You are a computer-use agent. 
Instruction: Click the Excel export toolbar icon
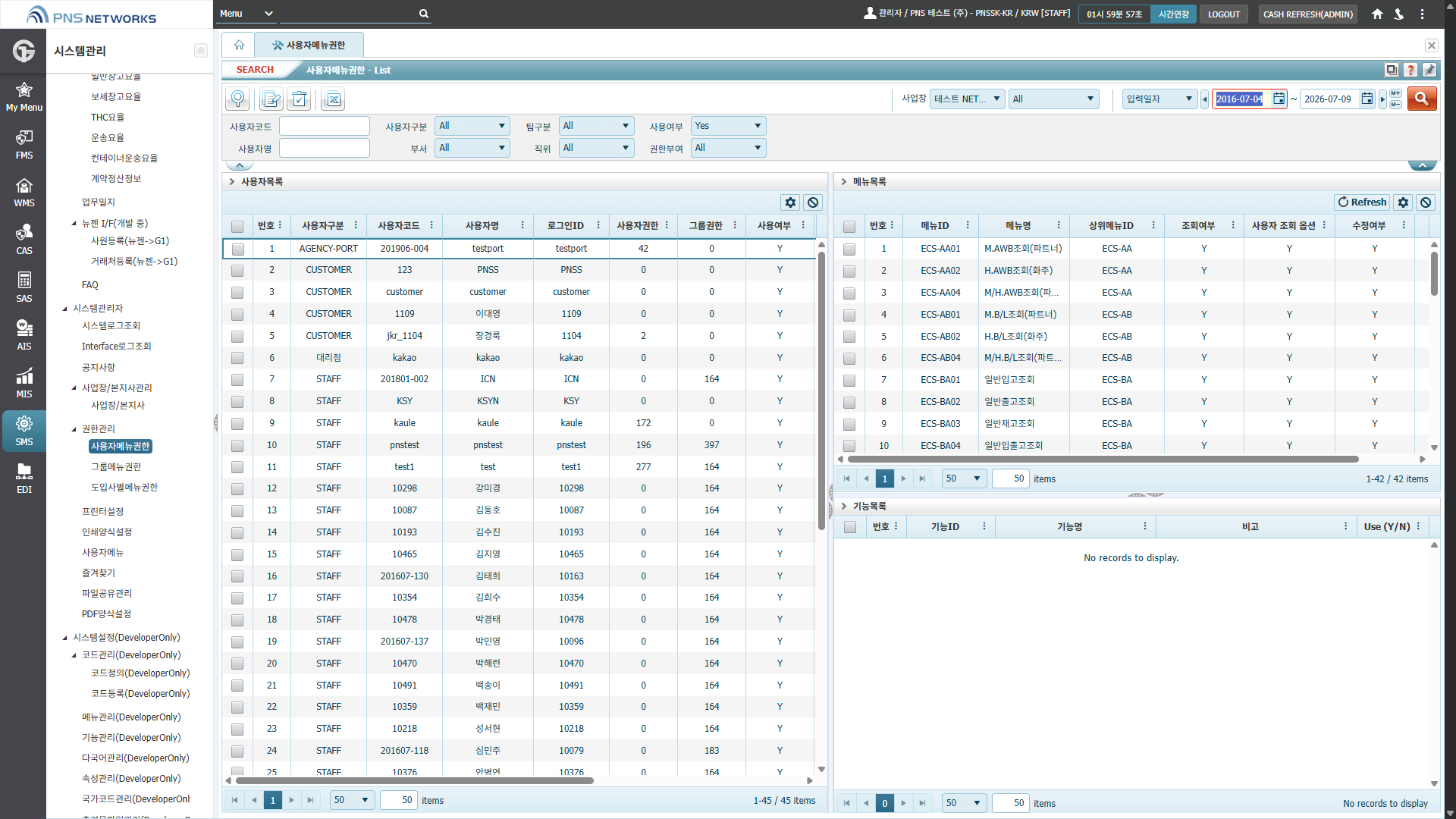(x=333, y=99)
